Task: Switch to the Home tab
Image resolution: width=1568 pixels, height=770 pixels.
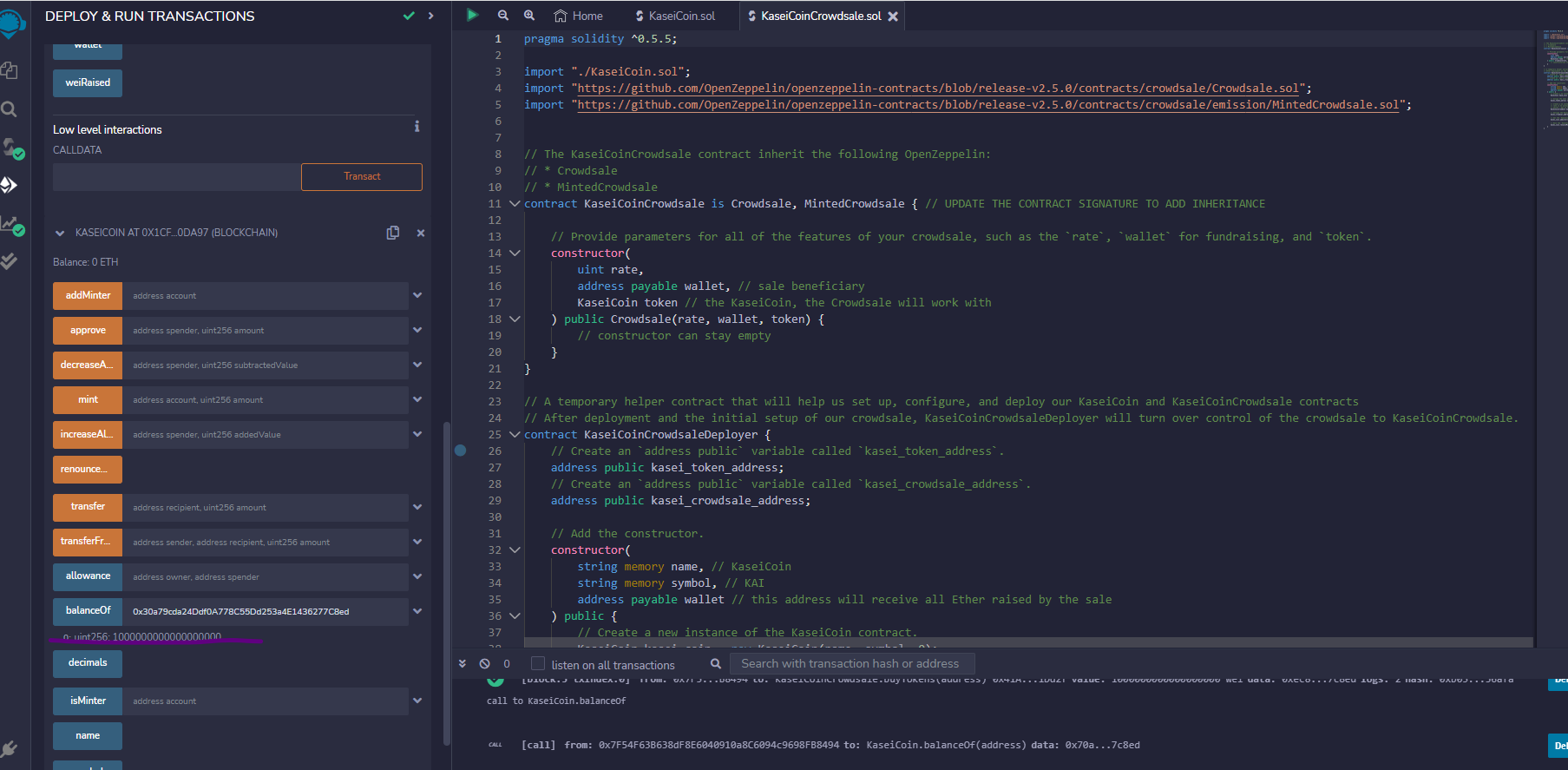Action: click(579, 16)
